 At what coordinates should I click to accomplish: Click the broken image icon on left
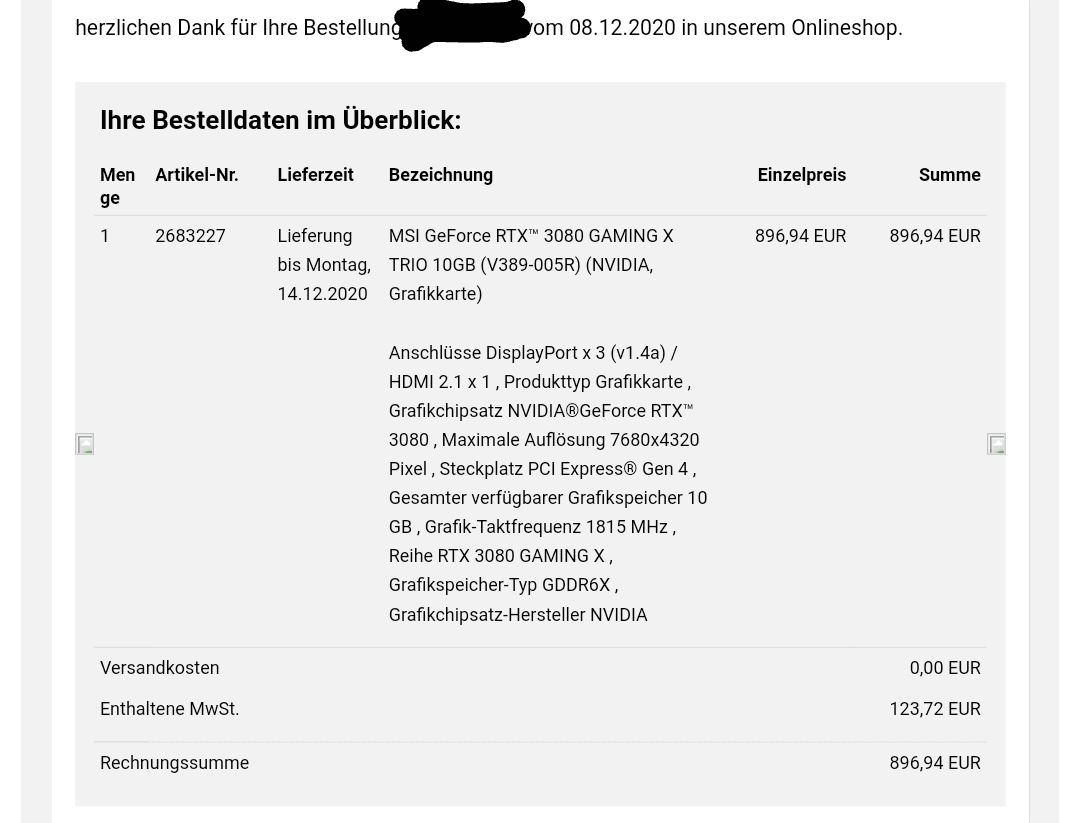click(x=85, y=444)
